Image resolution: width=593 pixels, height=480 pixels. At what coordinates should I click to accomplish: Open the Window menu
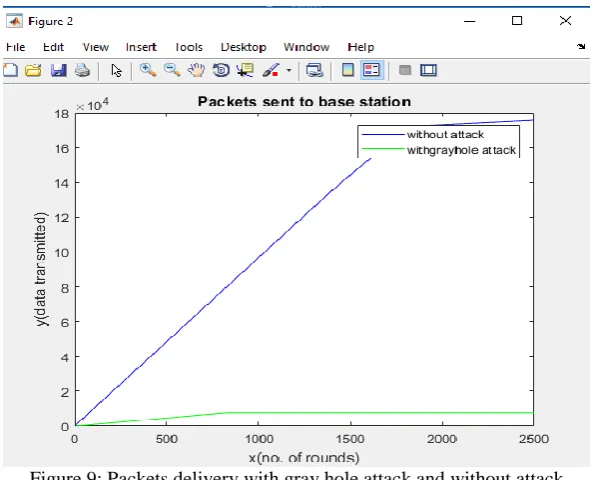[307, 47]
